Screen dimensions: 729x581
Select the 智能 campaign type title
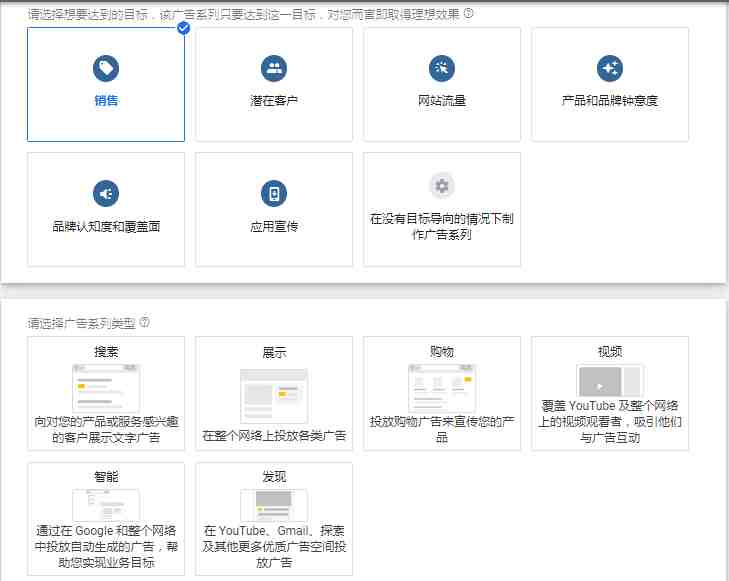106,476
